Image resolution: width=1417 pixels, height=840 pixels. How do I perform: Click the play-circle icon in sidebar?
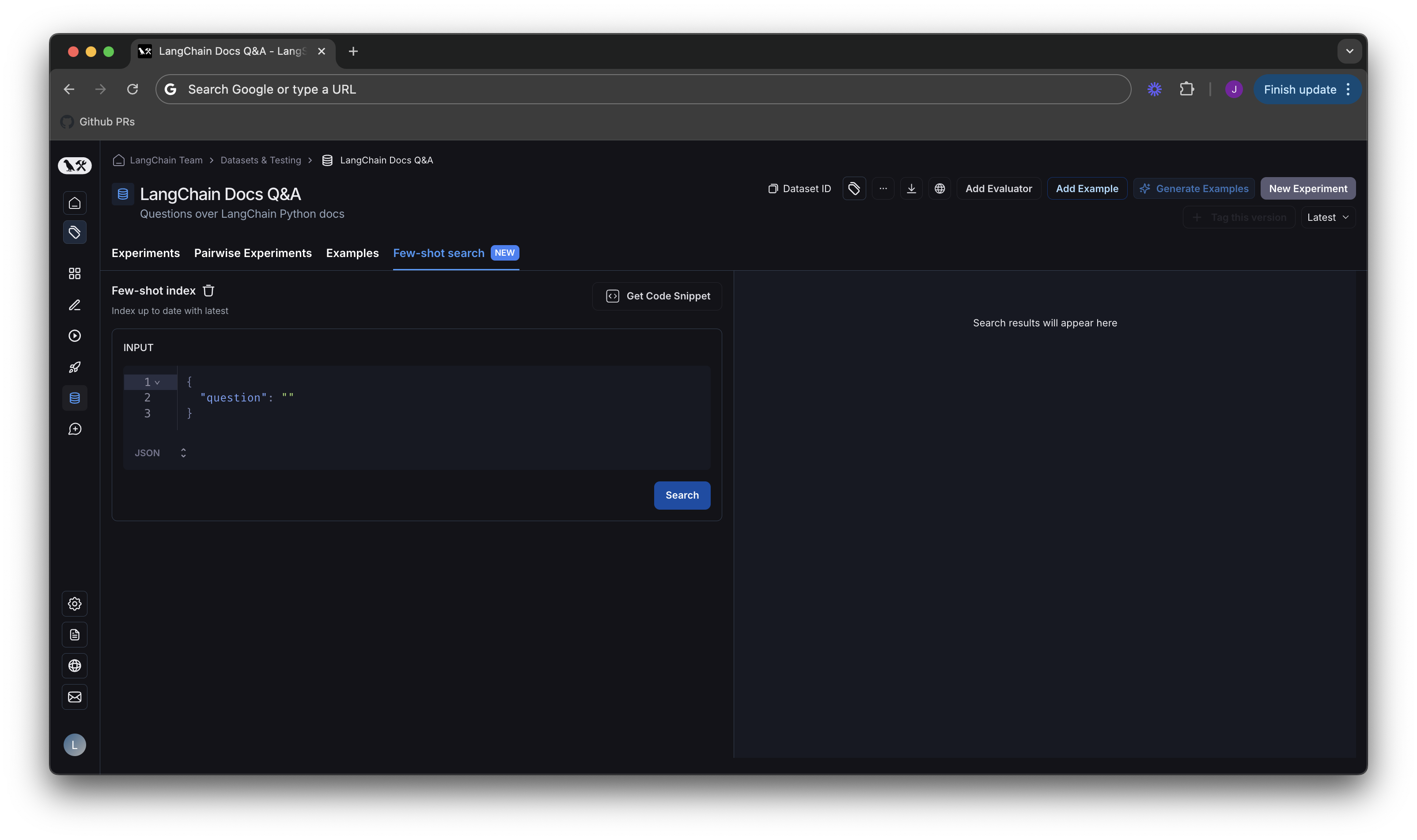(75, 336)
